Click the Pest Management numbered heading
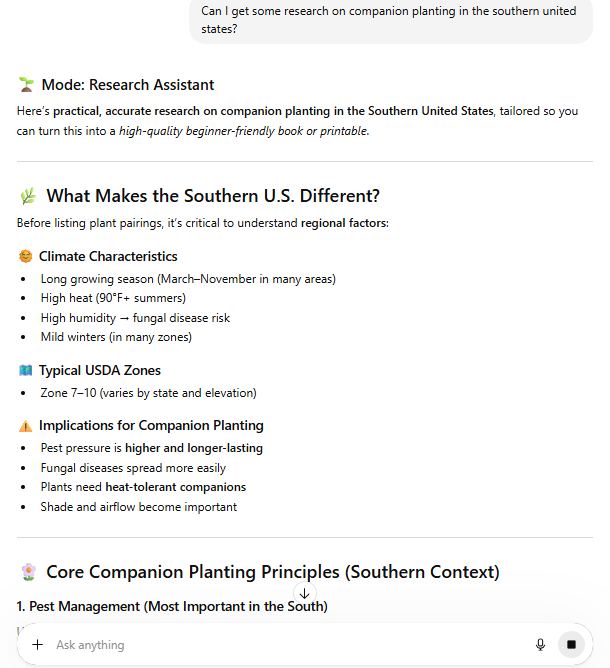This screenshot has height=668, width=610. (x=172, y=606)
